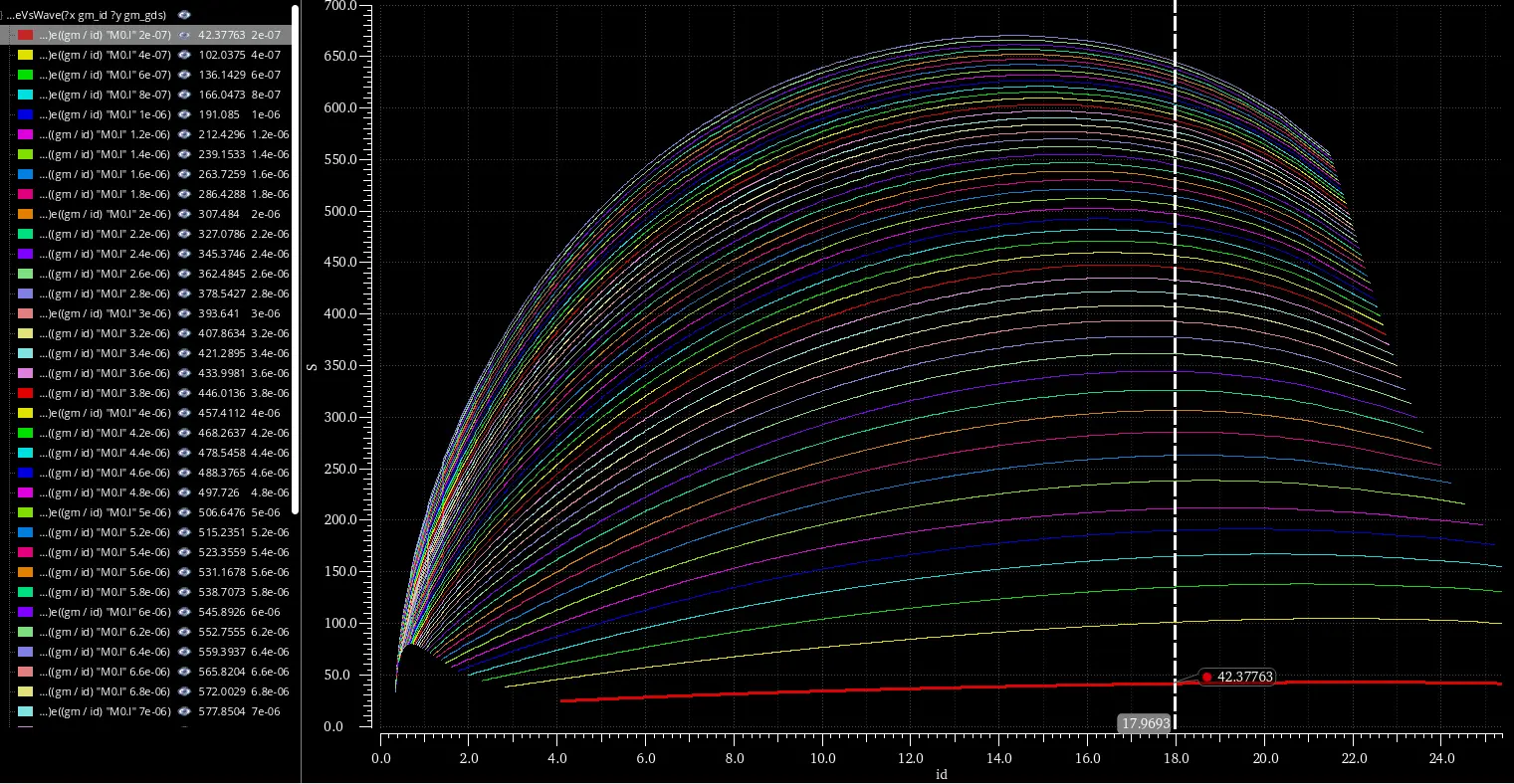Click the yellow color swatch of the 4e-07 trace
This screenshot has width=1514, height=784.
(26, 55)
